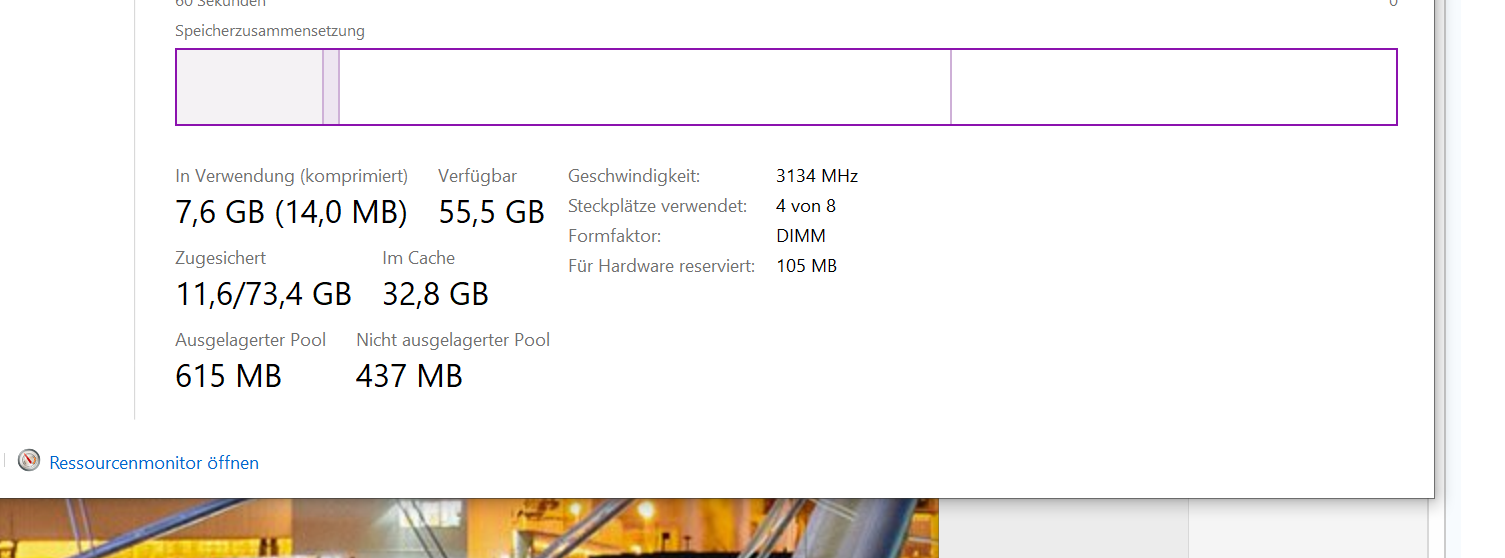Click the Ressourcenmonitor icon

pyautogui.click(x=29, y=461)
